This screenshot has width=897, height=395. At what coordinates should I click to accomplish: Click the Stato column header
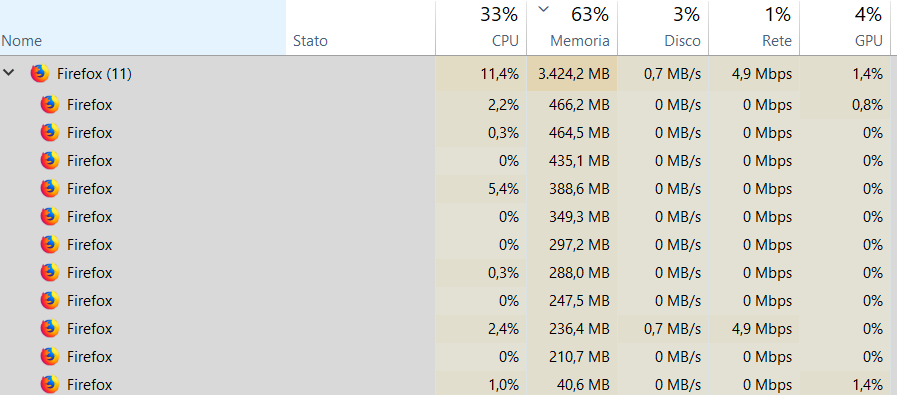[x=361, y=27]
